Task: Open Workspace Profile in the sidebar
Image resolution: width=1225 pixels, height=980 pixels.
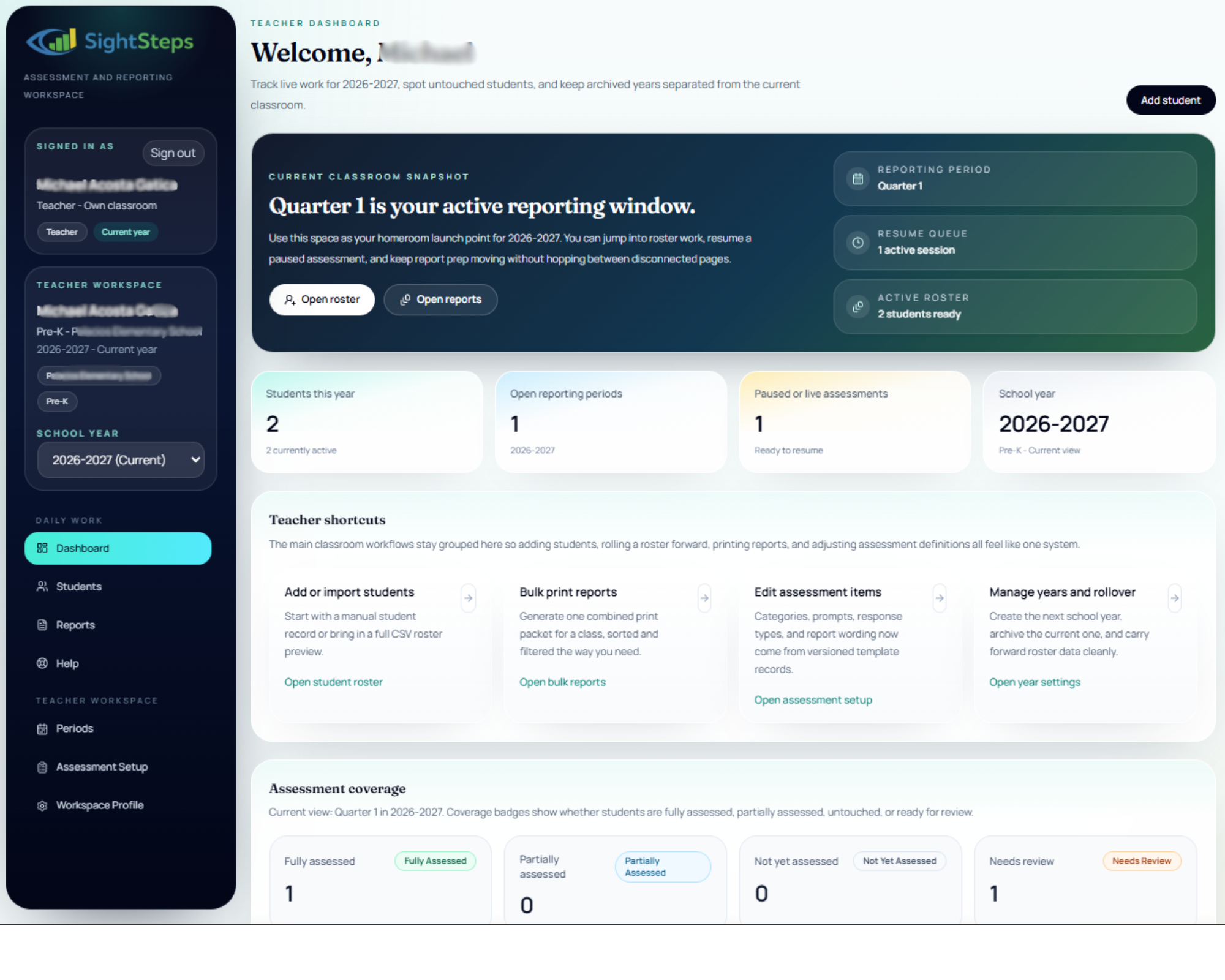Action: (x=100, y=805)
